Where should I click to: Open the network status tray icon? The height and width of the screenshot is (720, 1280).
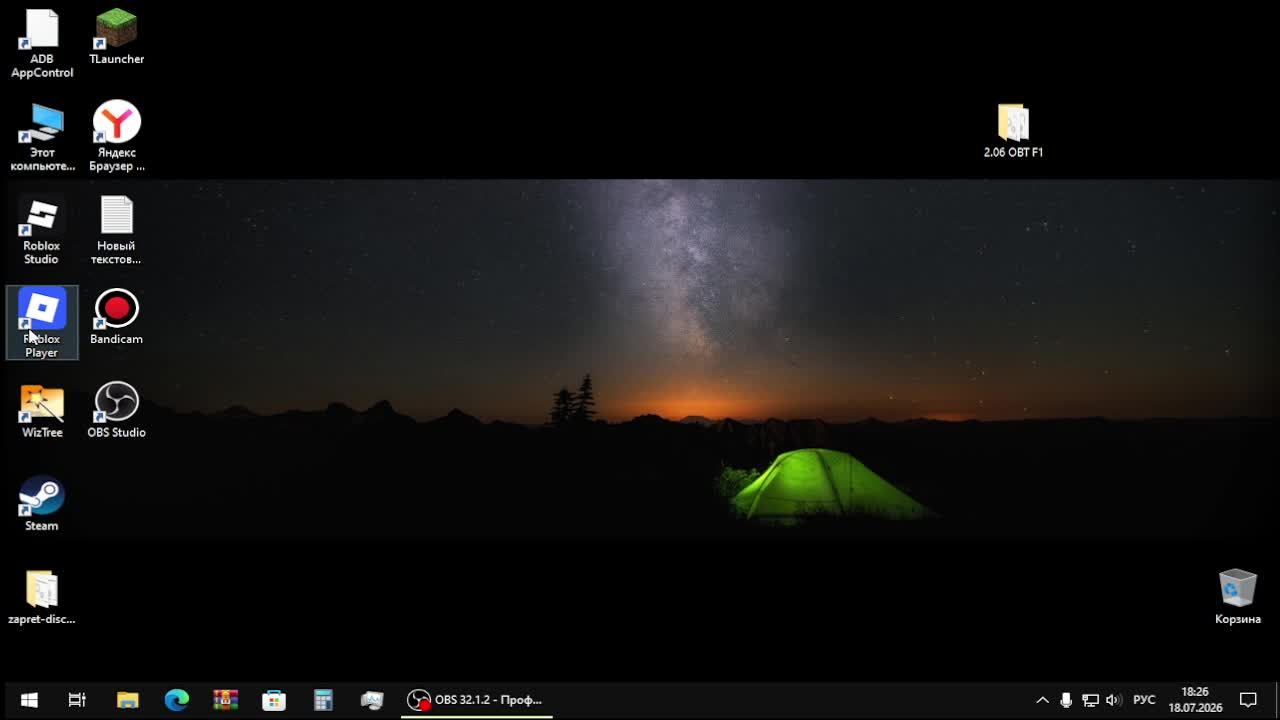1090,700
